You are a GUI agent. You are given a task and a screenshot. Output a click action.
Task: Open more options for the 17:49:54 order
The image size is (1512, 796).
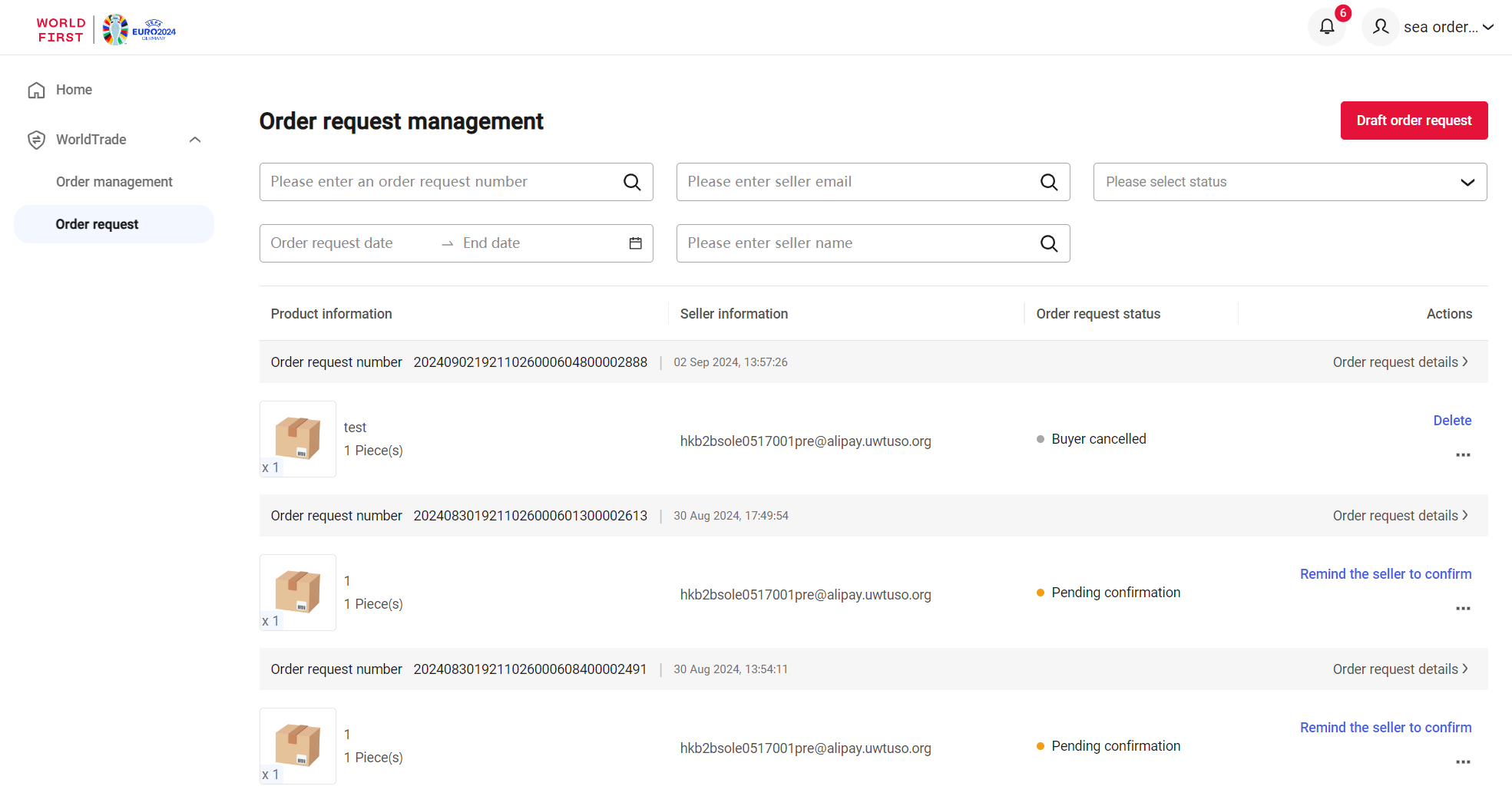(1462, 609)
